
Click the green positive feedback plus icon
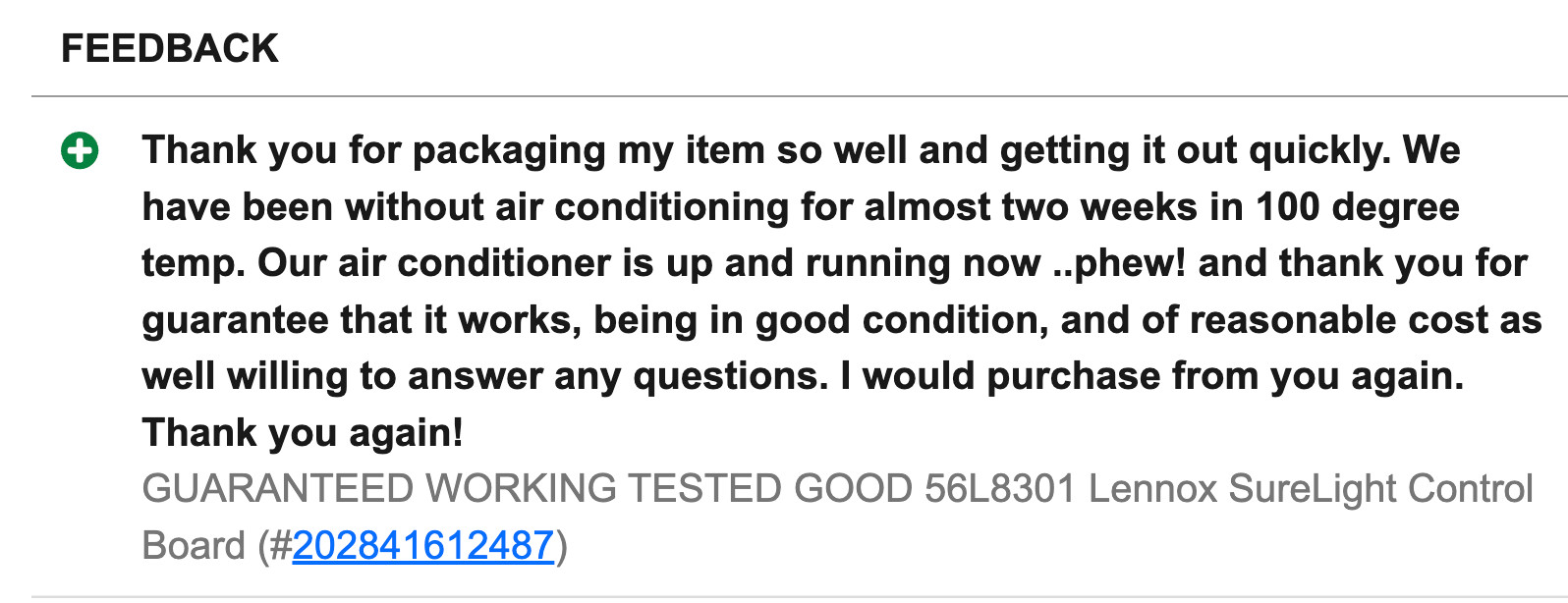click(80, 151)
